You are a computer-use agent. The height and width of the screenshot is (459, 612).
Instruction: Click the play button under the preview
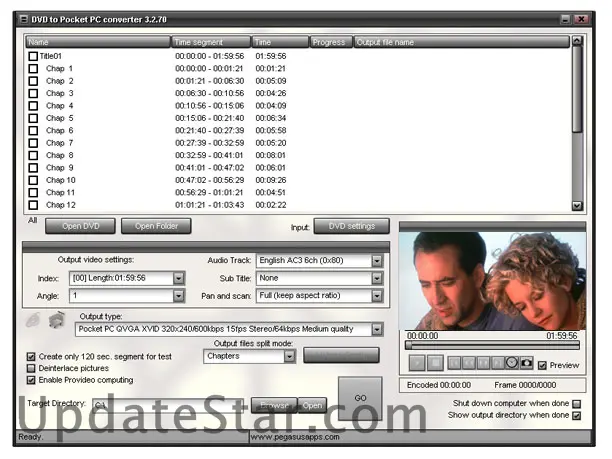[417, 363]
